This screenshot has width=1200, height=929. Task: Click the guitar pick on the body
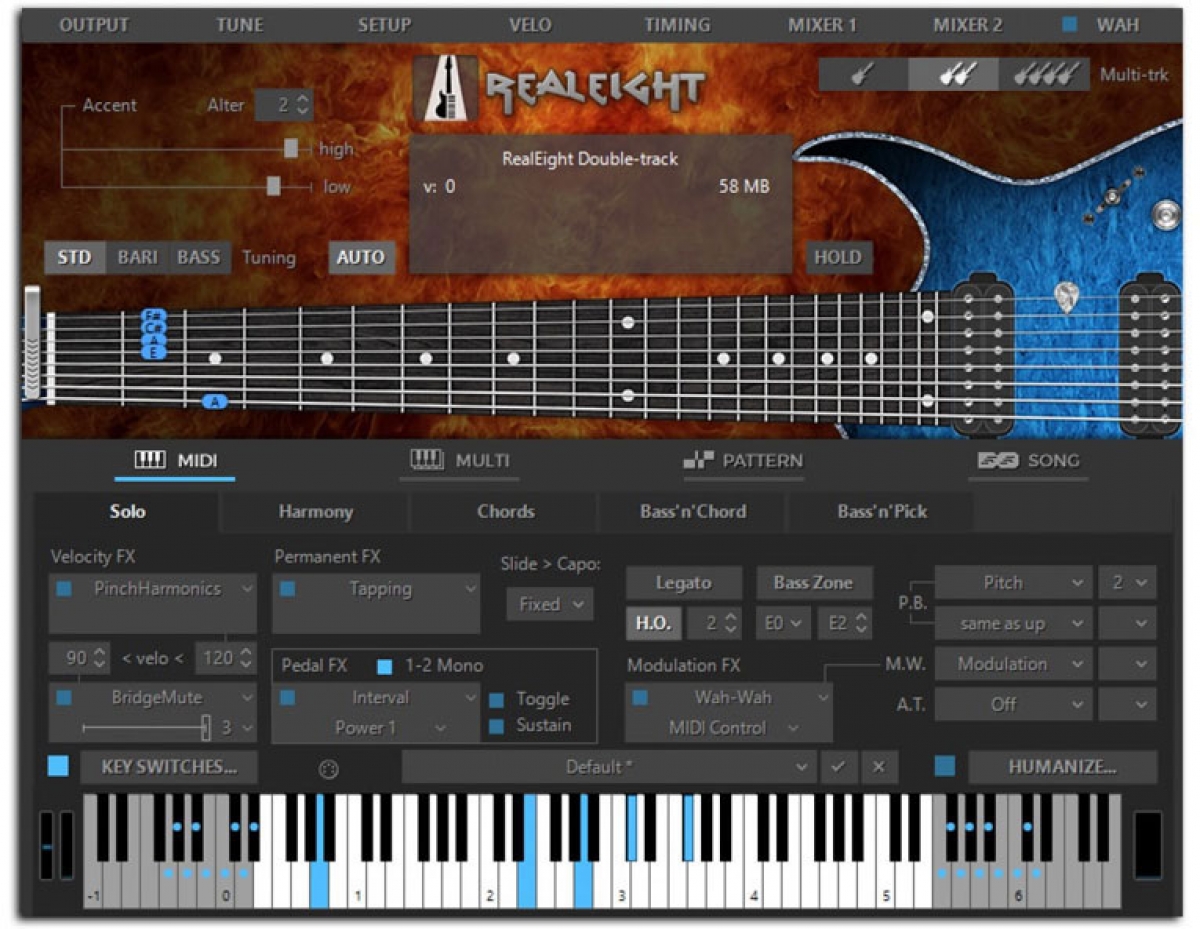[x=1067, y=296]
